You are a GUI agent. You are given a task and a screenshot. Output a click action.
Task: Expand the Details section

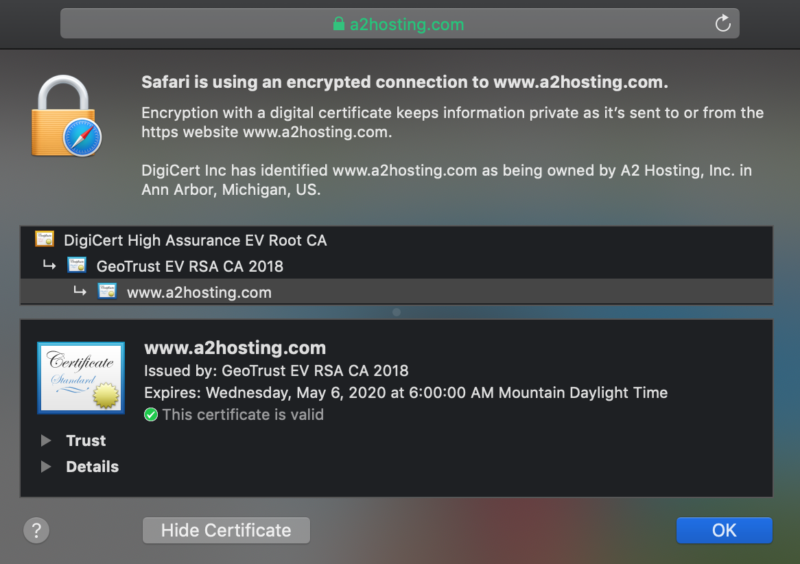tap(45, 467)
